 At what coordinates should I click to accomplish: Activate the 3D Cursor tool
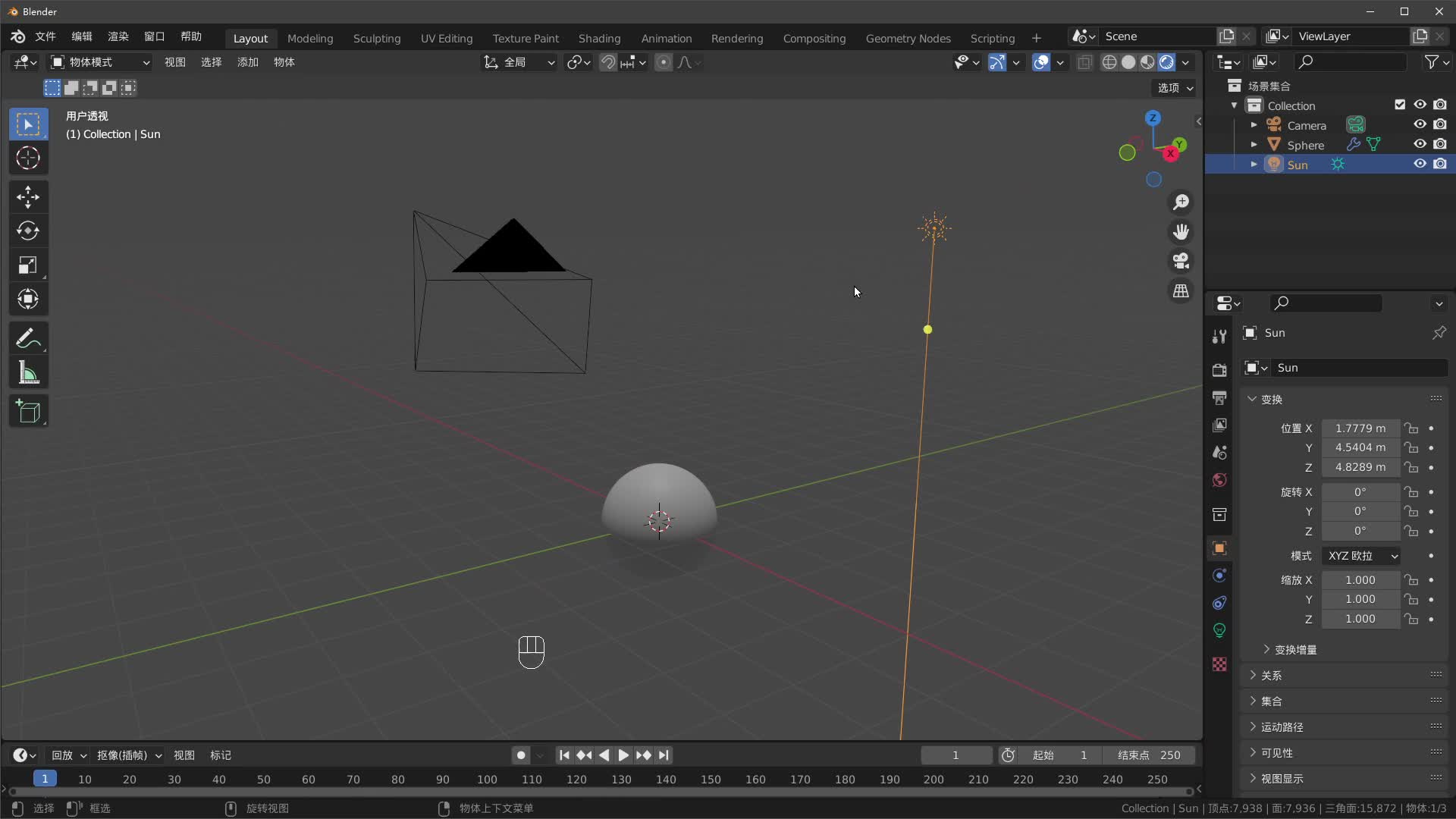[28, 158]
